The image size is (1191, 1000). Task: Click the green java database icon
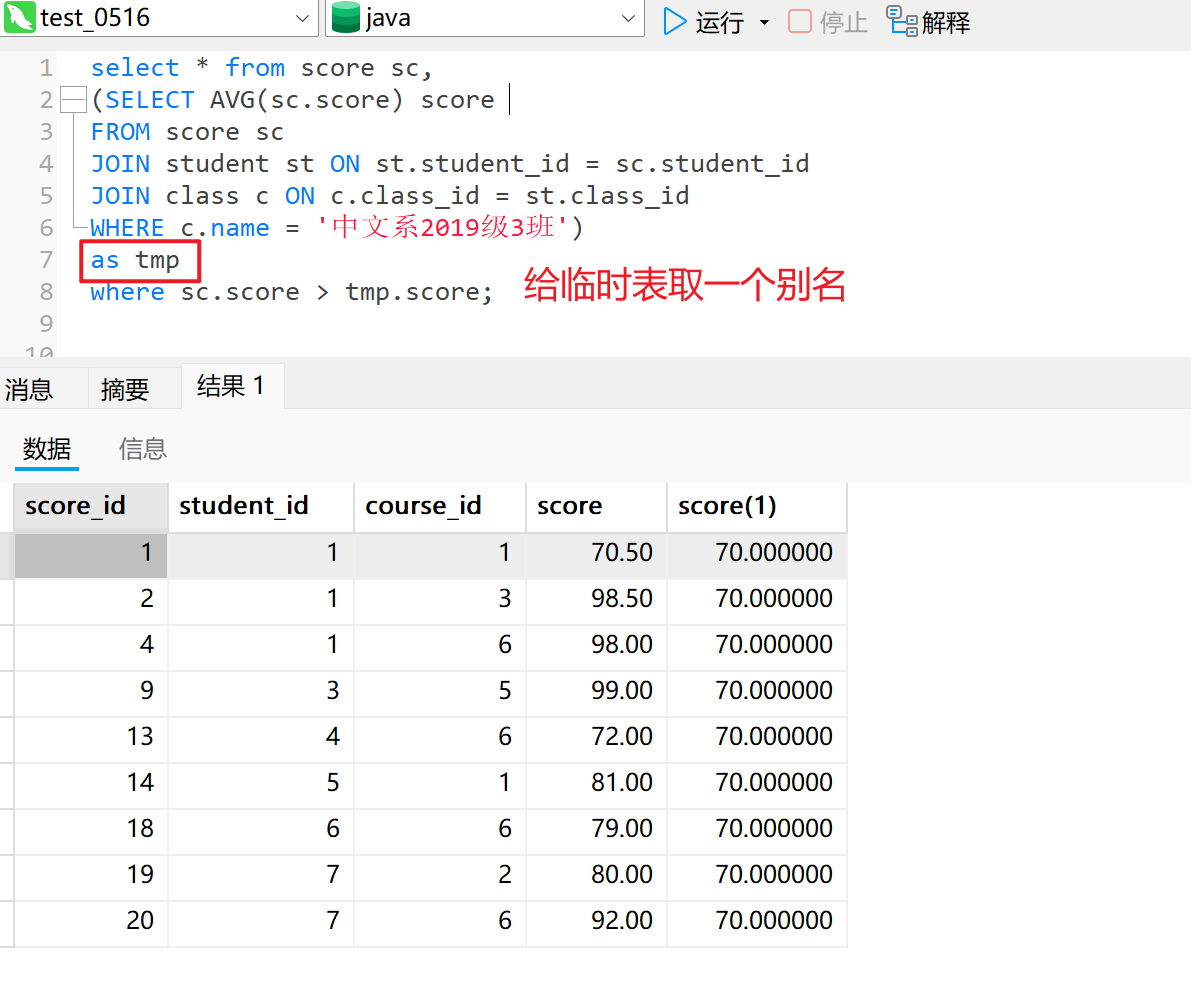pos(346,17)
